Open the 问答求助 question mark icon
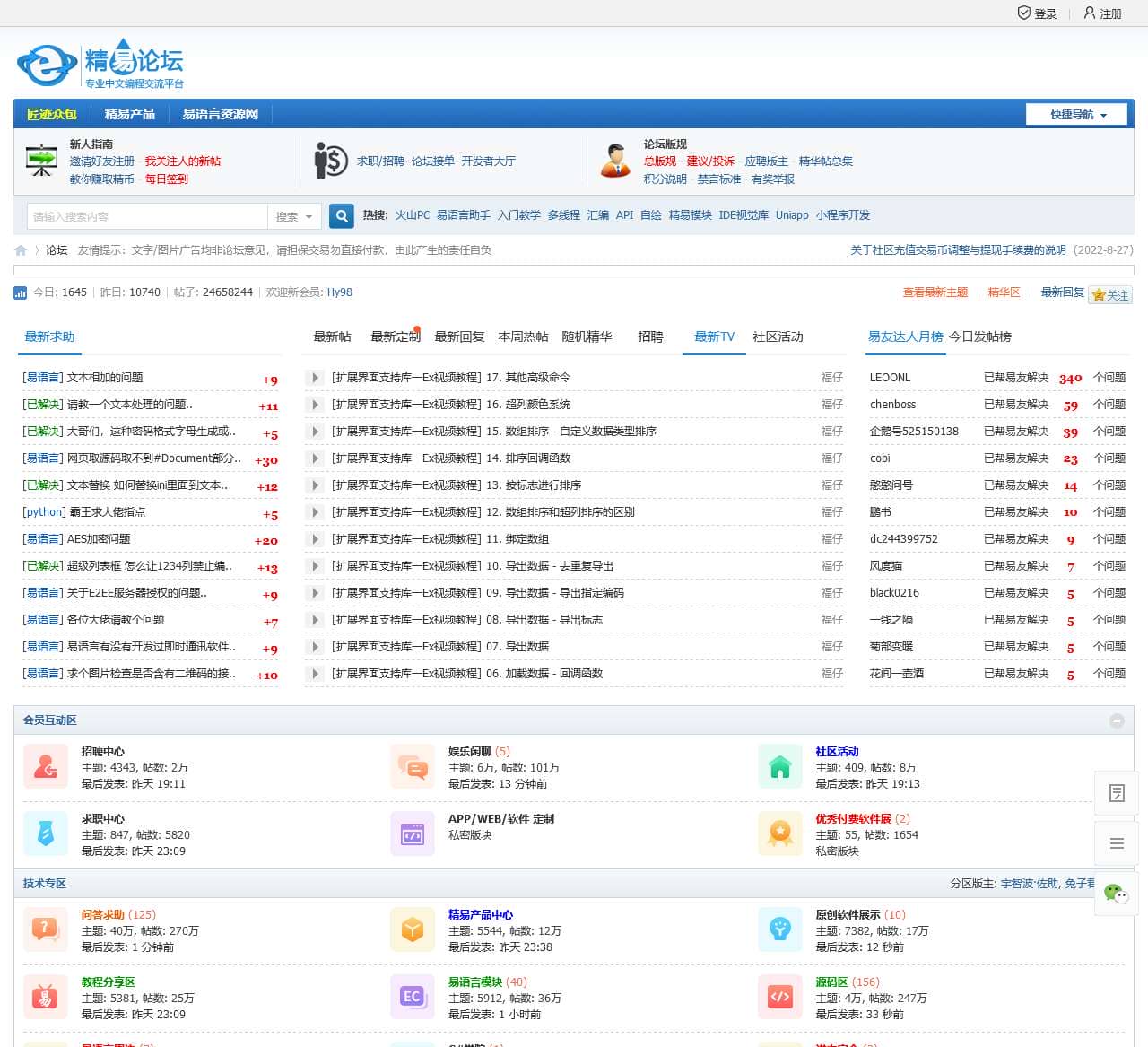 [46, 929]
